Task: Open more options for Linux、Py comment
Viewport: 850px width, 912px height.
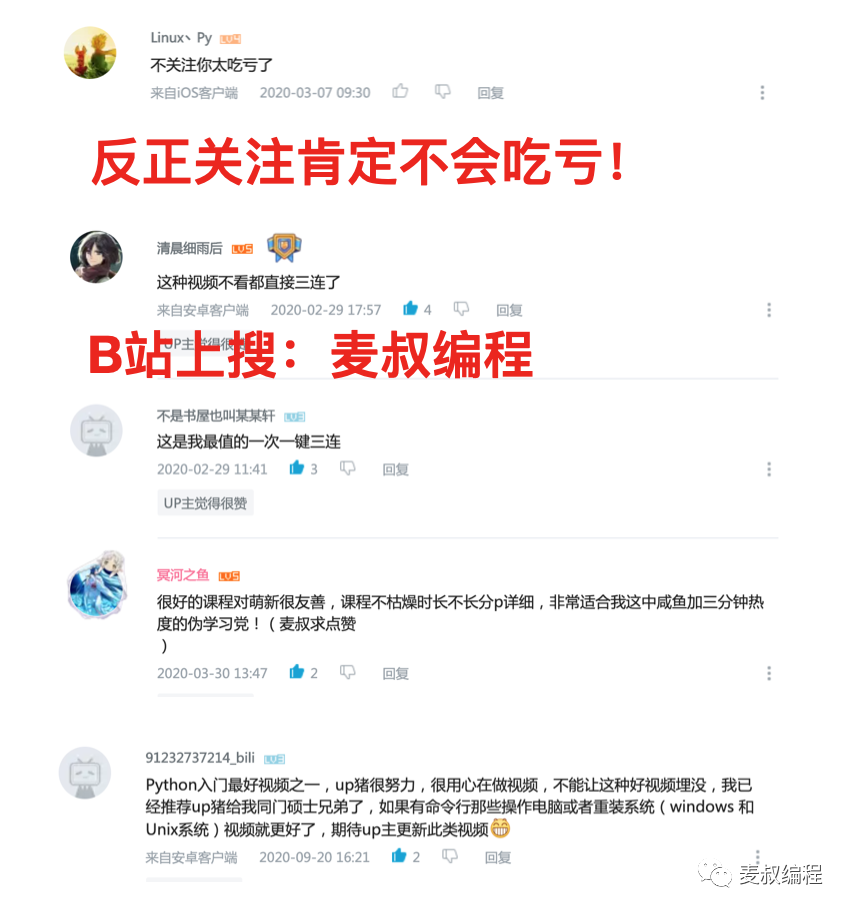Action: 762,92
